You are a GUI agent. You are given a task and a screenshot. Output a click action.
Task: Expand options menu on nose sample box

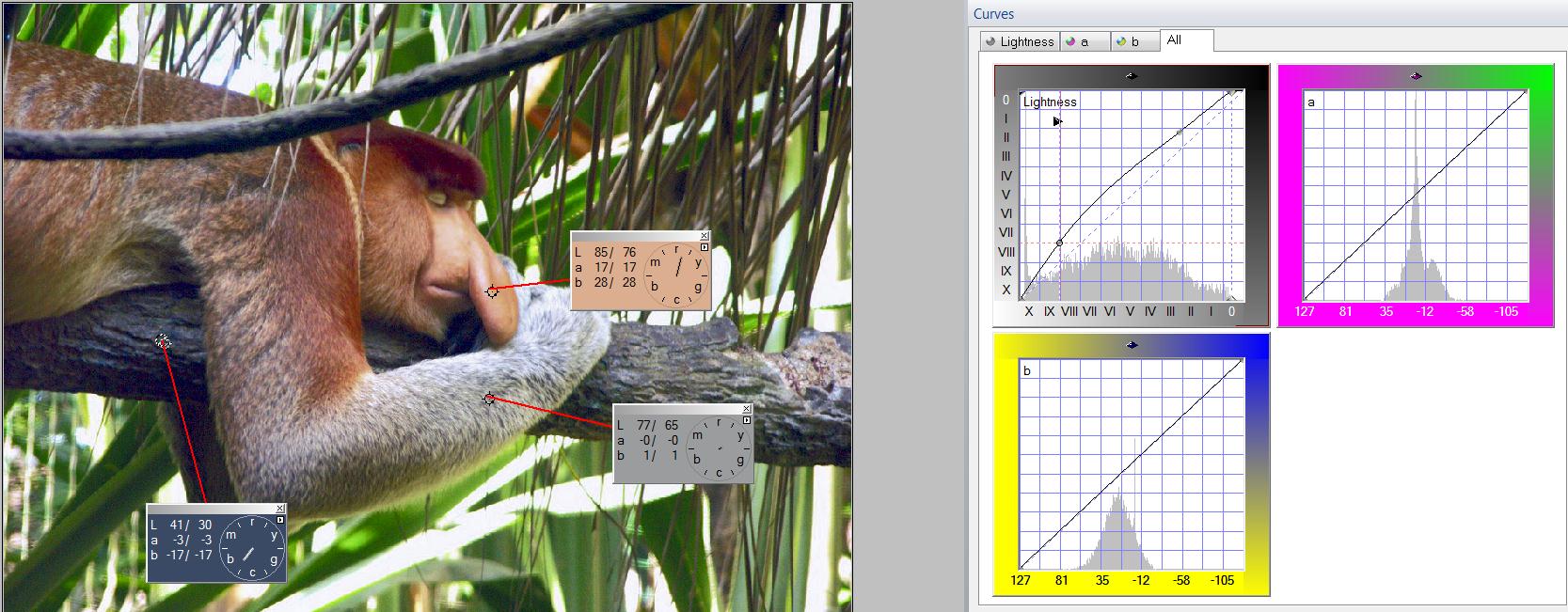(705, 247)
